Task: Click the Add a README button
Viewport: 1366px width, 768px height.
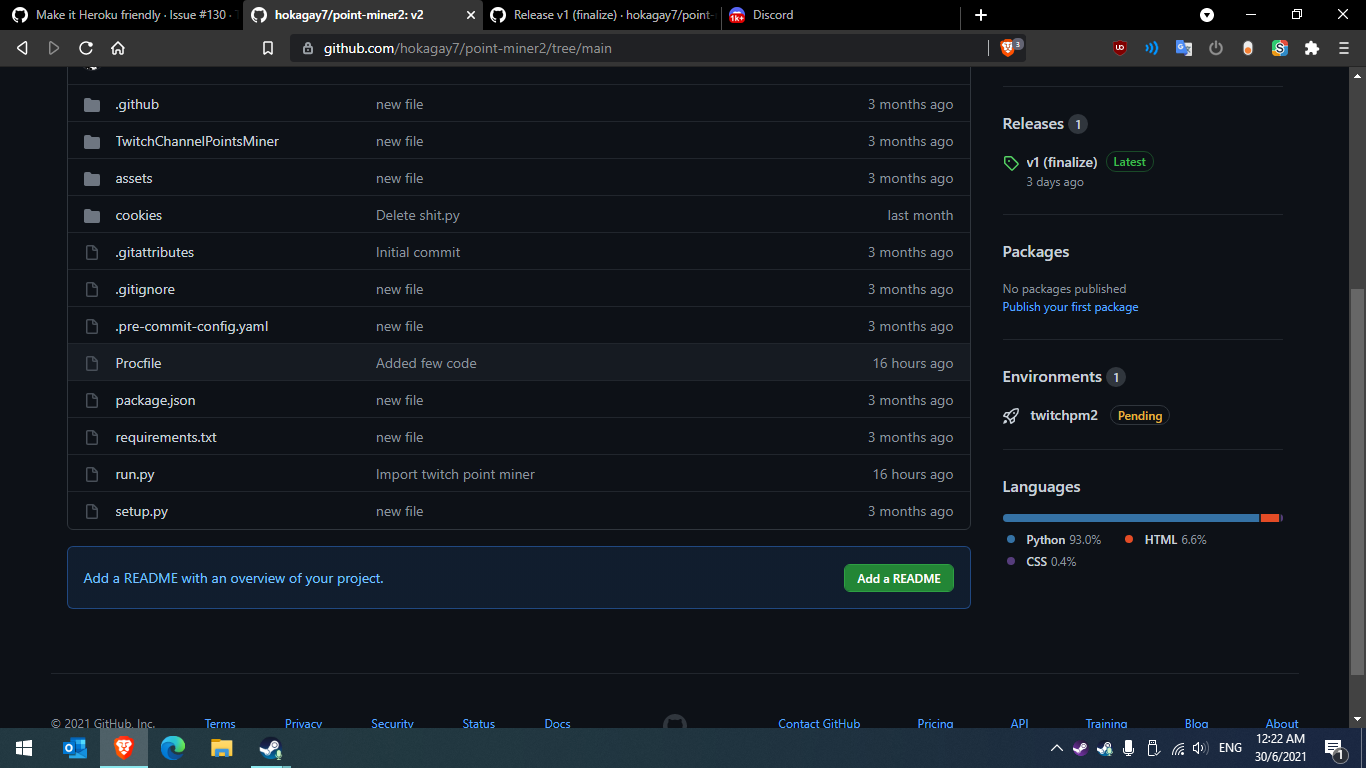Action: point(897,578)
